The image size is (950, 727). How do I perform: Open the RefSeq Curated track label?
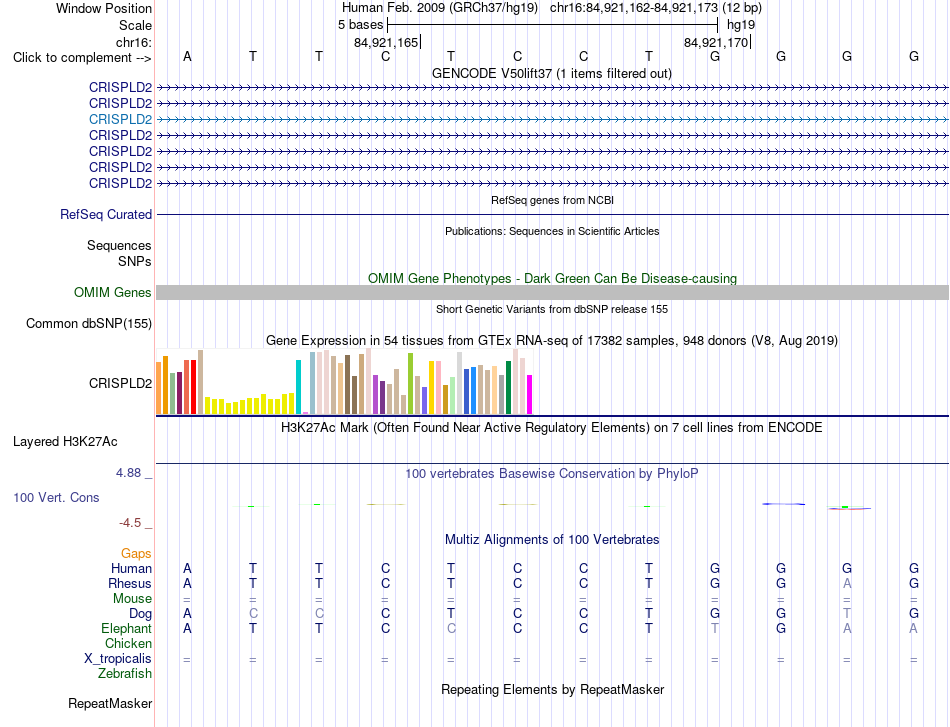[106, 214]
